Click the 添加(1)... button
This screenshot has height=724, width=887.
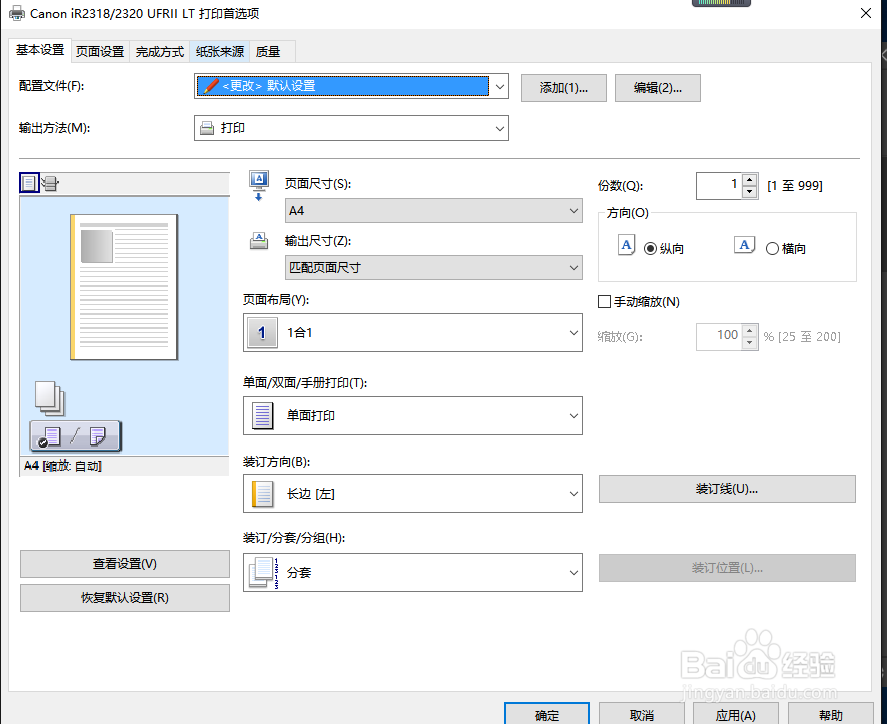(563, 88)
